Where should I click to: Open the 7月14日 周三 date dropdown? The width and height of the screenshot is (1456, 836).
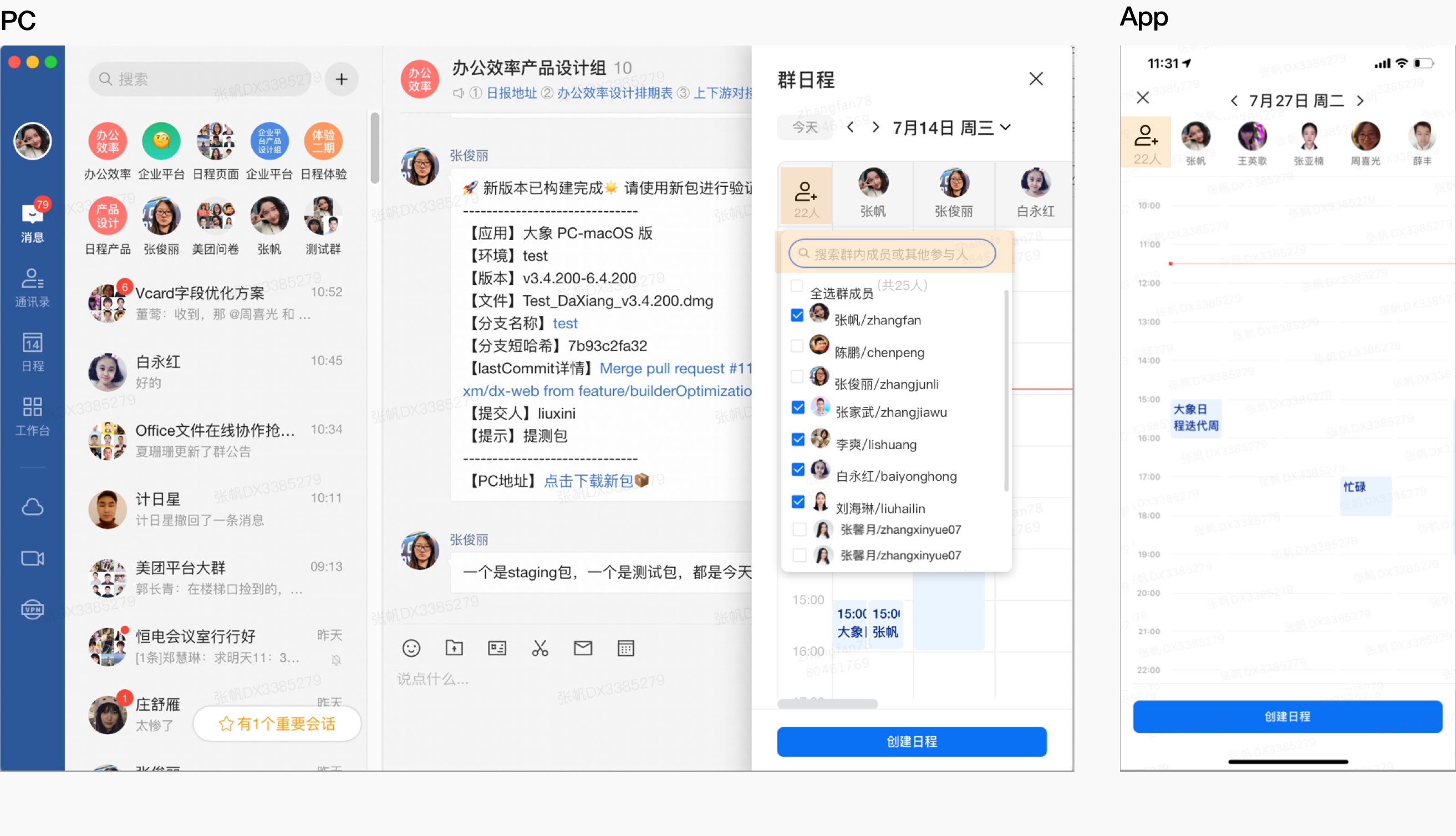coord(951,128)
